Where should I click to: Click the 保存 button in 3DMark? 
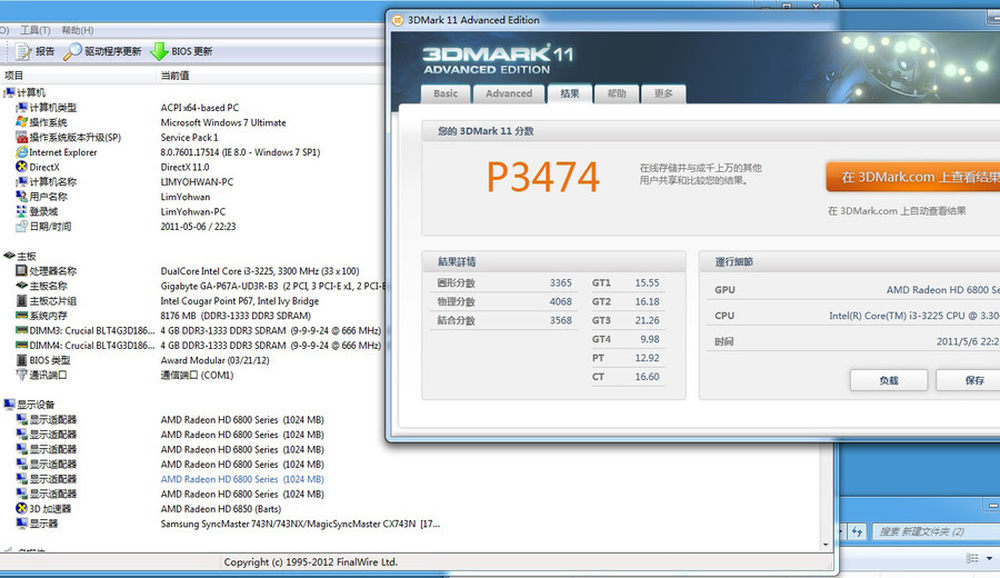tap(968, 380)
